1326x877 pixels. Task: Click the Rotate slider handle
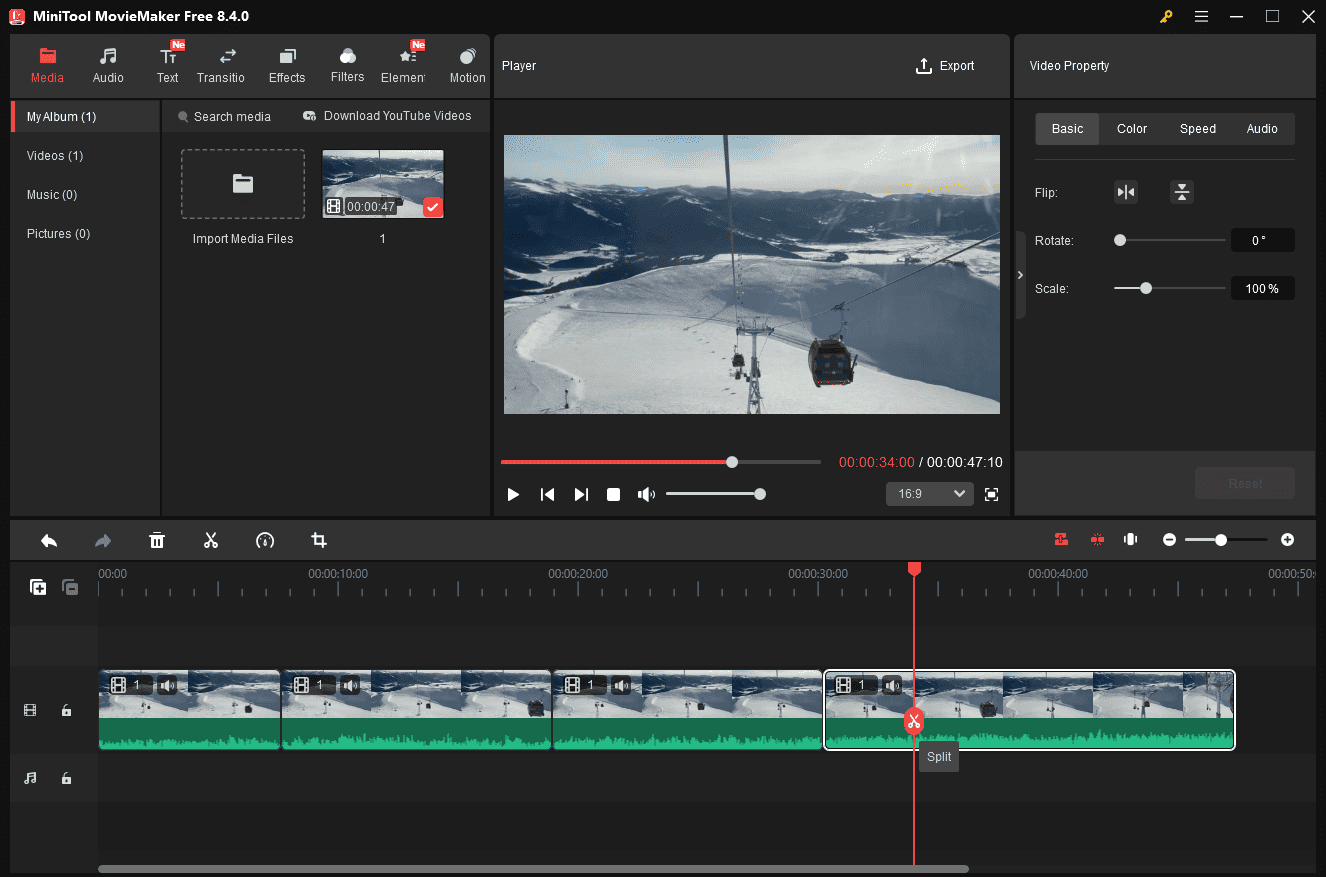pos(1119,240)
